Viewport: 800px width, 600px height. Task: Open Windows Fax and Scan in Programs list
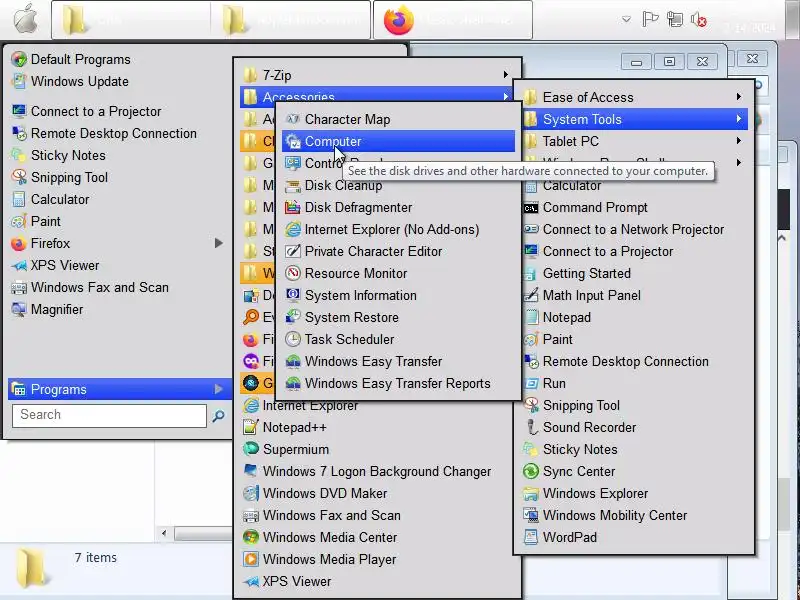point(377,515)
